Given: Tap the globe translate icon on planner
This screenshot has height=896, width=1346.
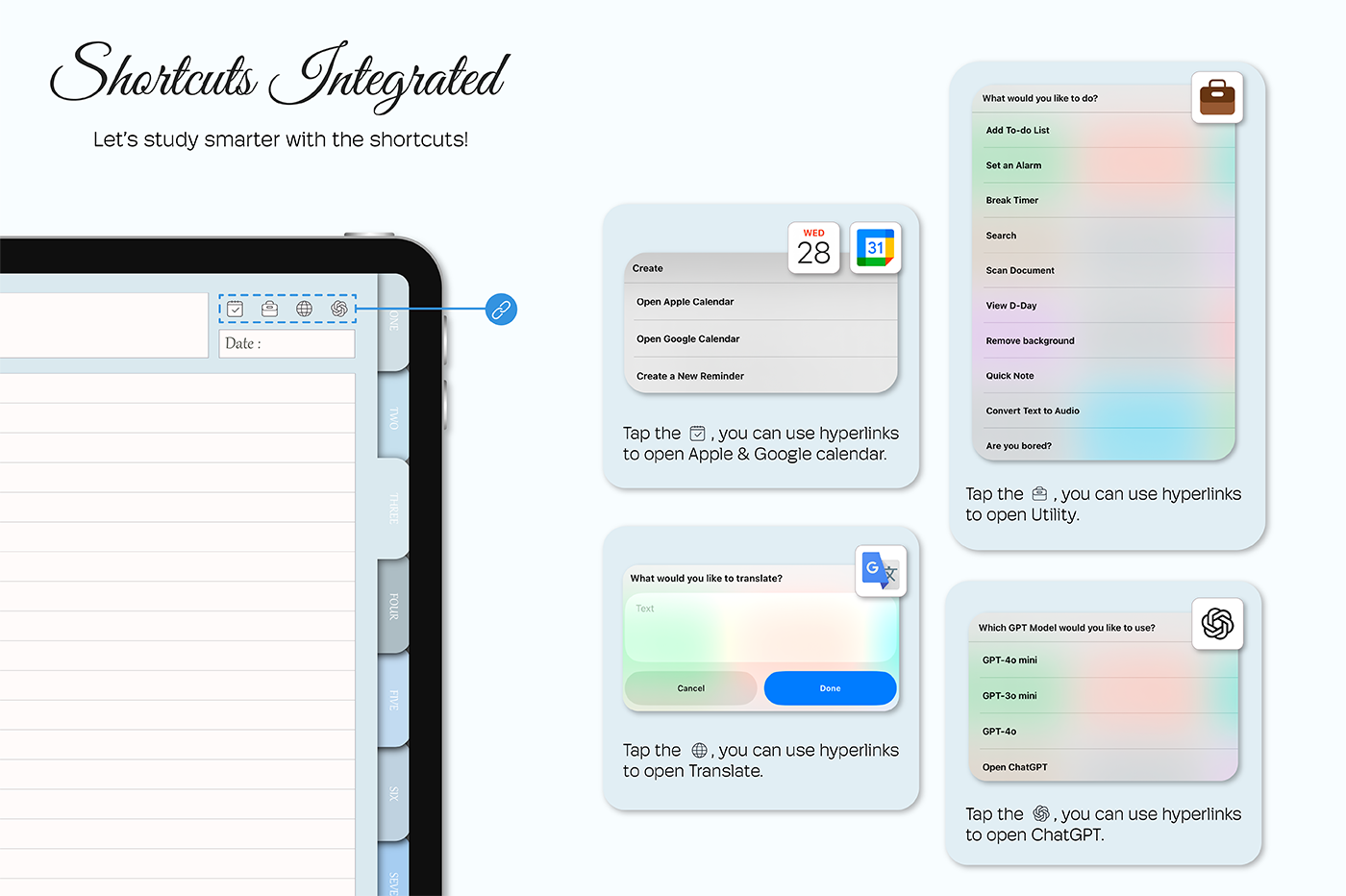Looking at the screenshot, I should pos(304,309).
